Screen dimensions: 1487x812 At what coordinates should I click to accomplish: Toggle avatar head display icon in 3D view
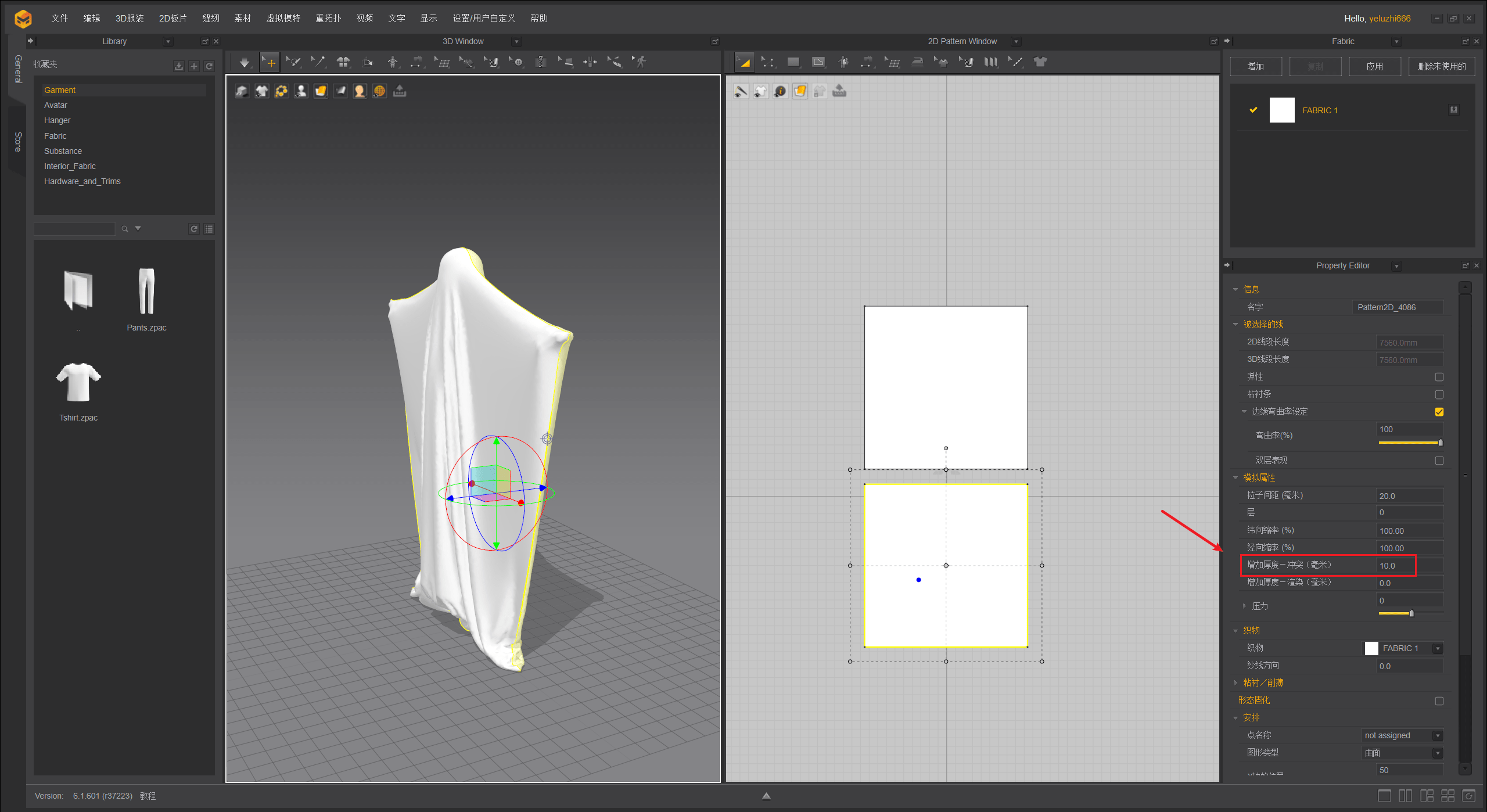pos(360,91)
